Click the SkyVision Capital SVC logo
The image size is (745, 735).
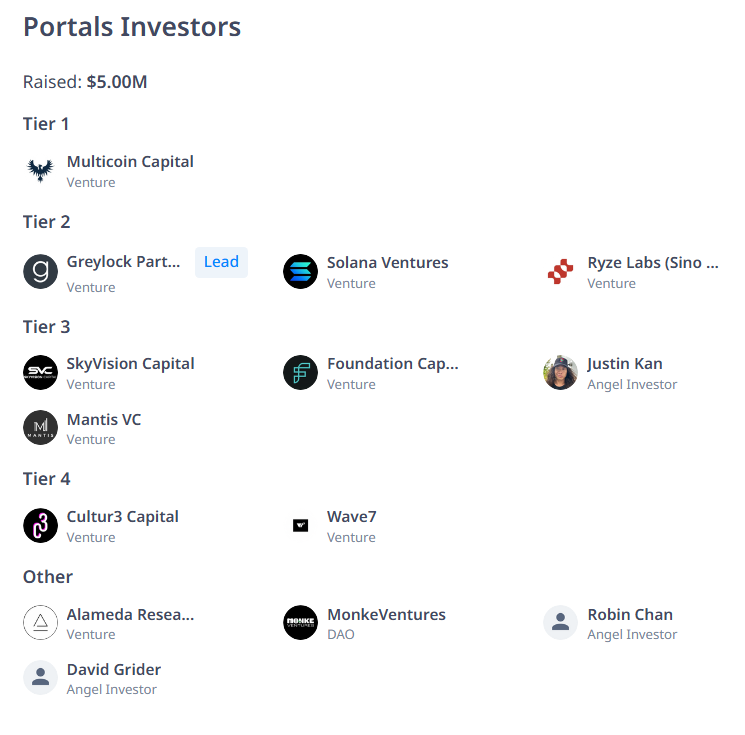tap(40, 372)
